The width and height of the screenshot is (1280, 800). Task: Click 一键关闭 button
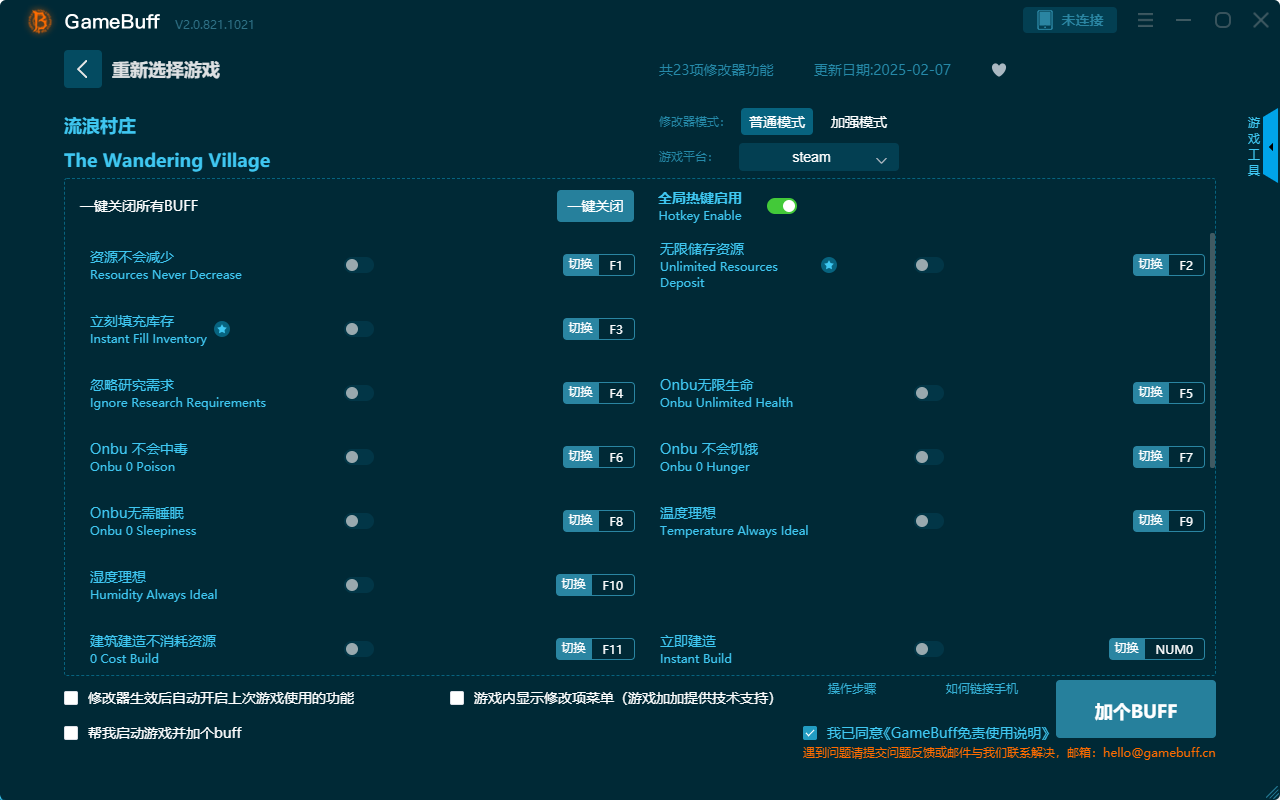(595, 206)
